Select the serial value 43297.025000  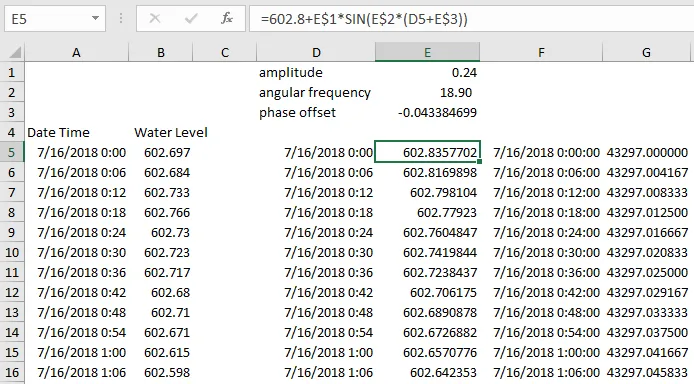coord(646,273)
